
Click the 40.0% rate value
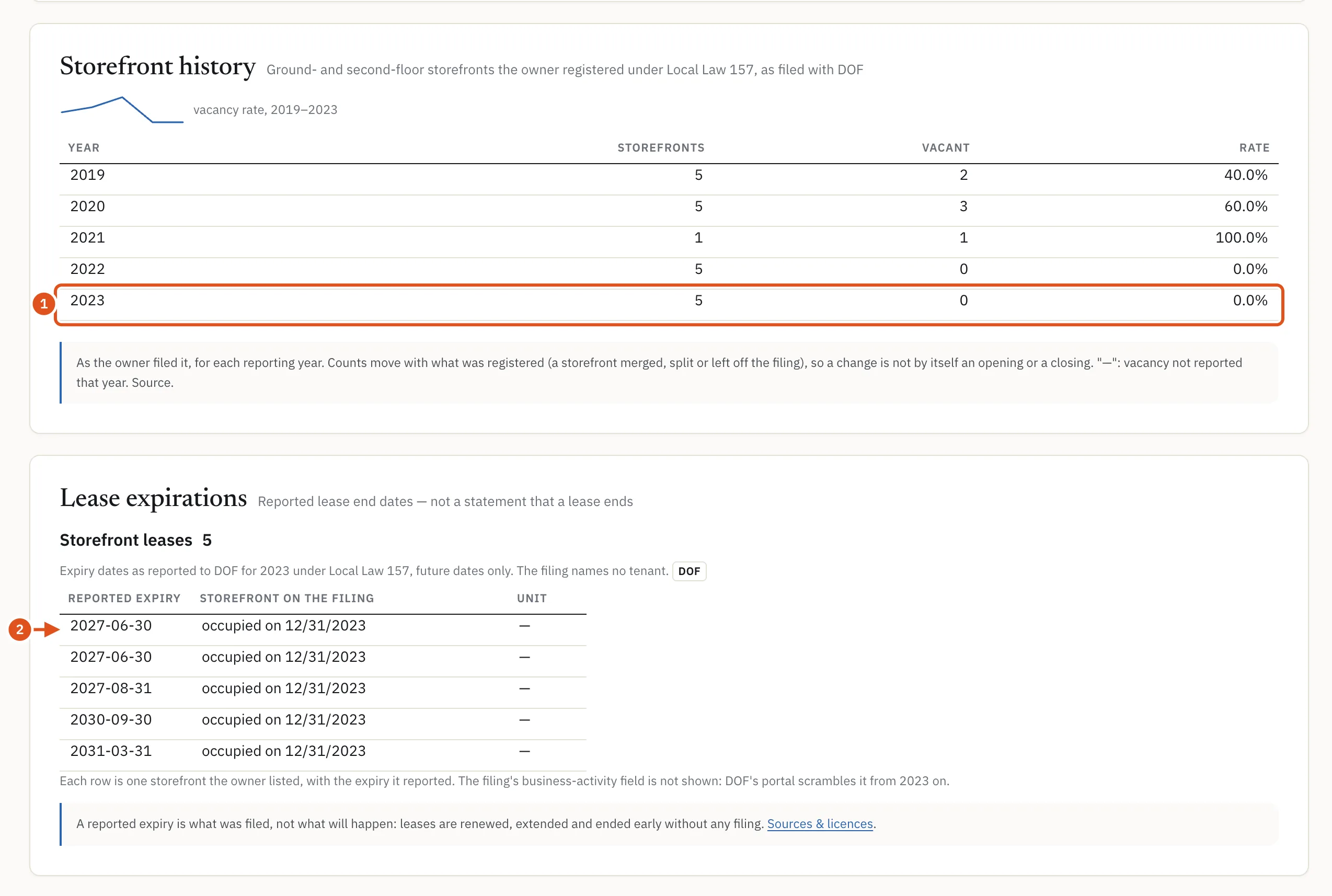(x=1245, y=175)
